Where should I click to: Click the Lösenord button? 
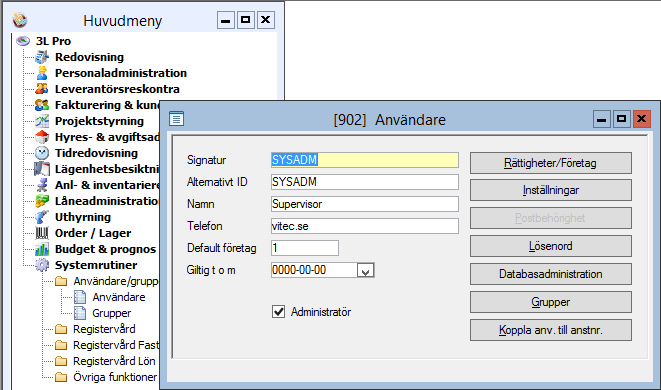(551, 246)
